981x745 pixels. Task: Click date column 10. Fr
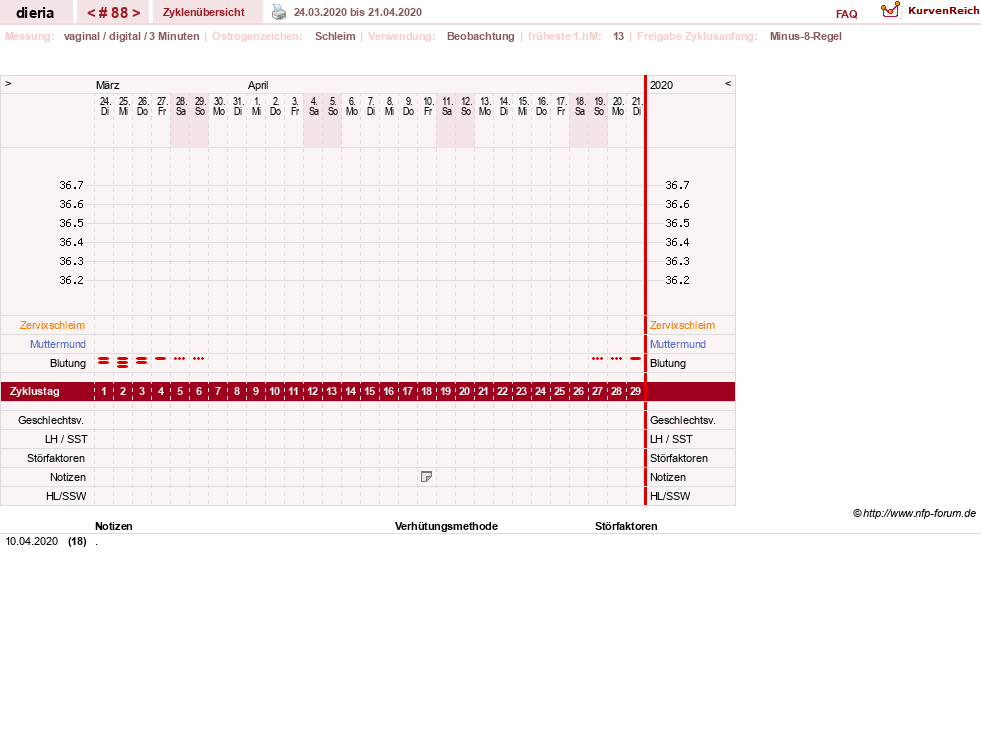[x=428, y=106]
